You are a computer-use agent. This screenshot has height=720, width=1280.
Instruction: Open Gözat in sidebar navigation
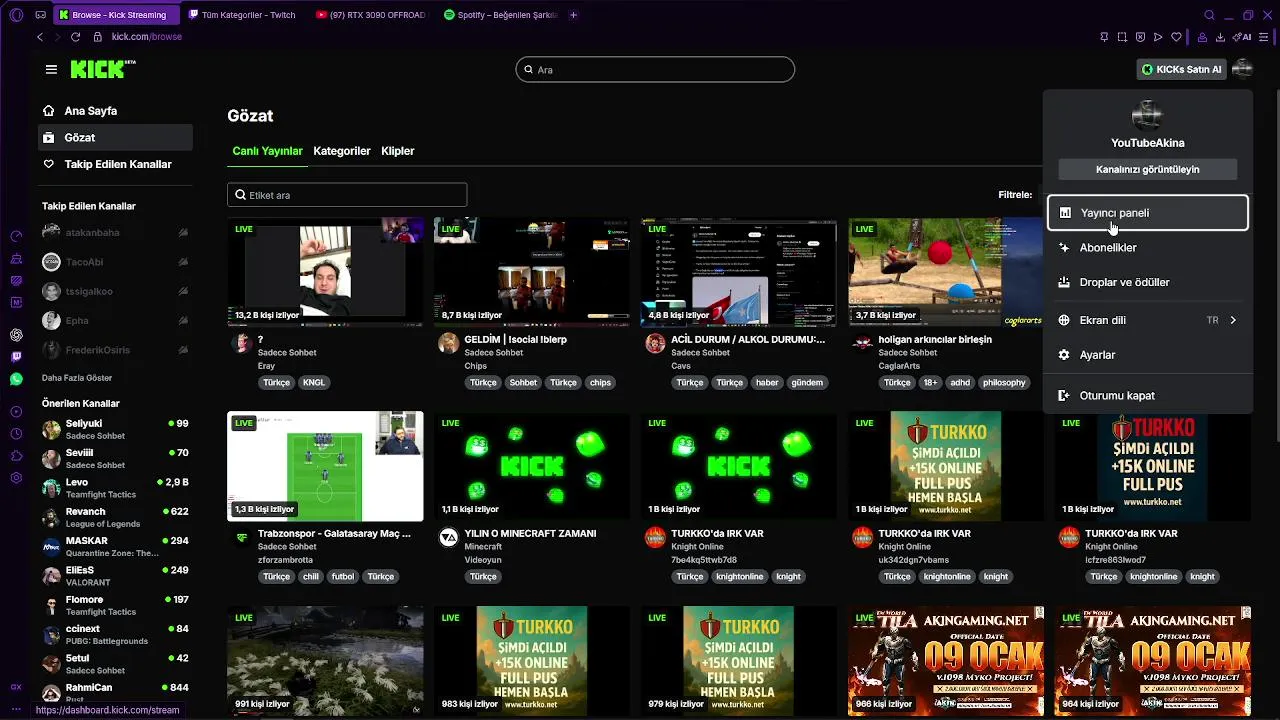tap(116, 137)
